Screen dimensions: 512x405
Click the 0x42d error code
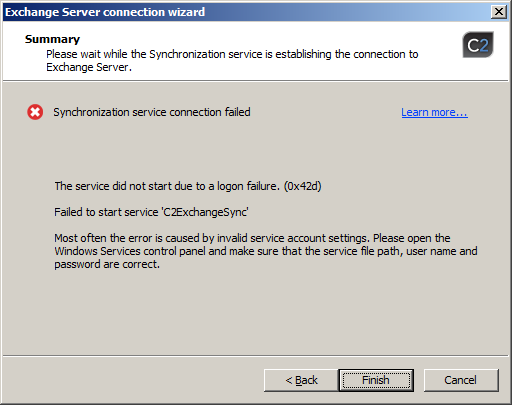(302, 186)
